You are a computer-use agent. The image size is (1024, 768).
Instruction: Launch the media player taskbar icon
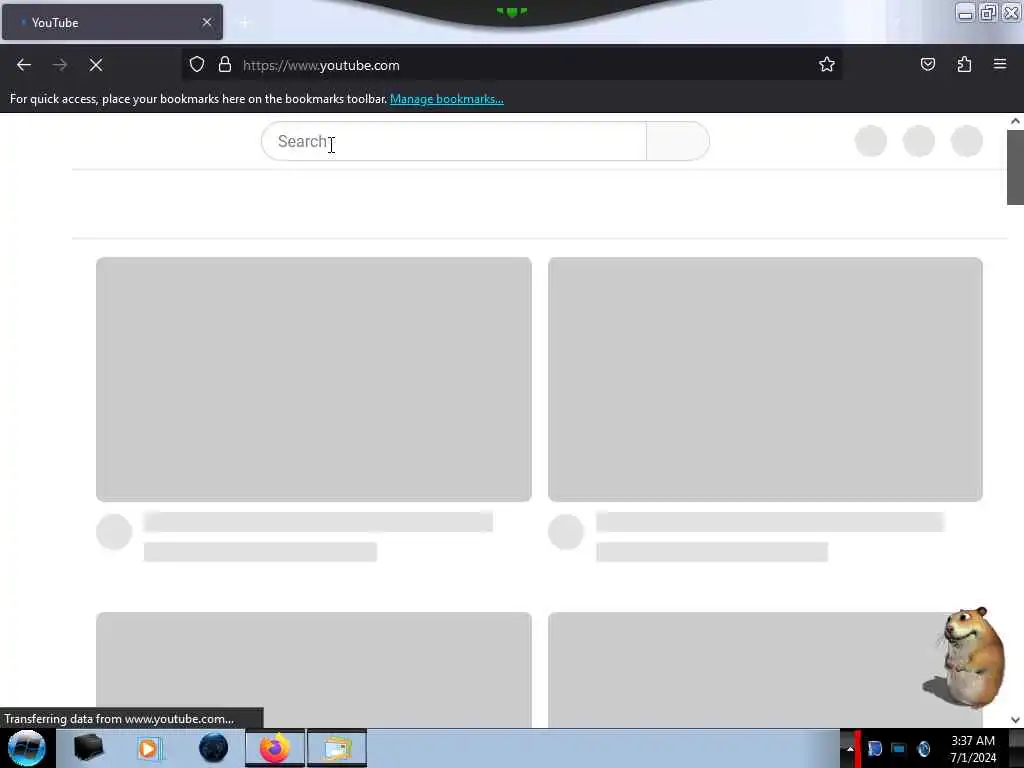point(148,748)
